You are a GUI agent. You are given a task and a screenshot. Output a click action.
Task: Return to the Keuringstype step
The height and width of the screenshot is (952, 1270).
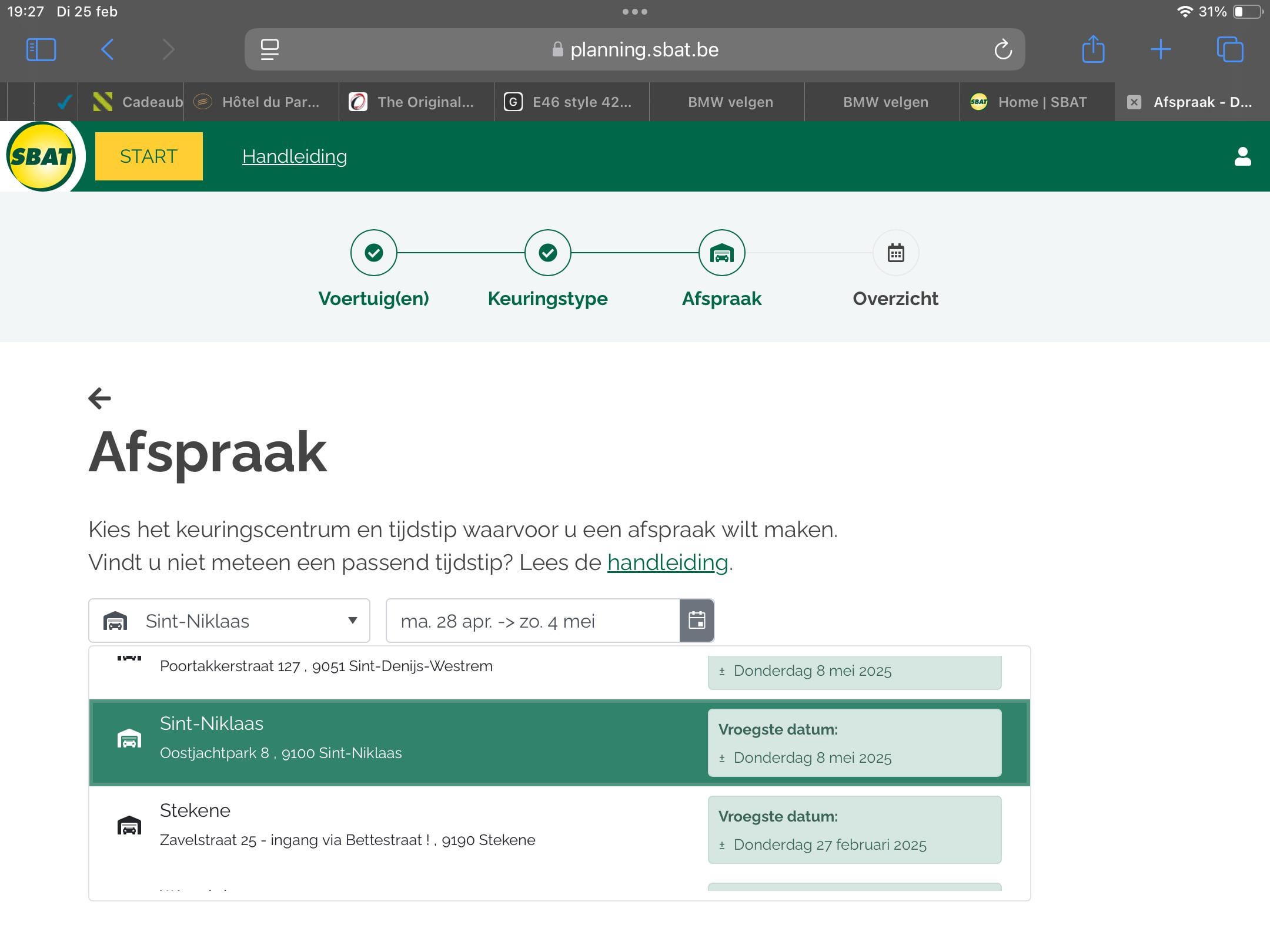click(x=548, y=253)
